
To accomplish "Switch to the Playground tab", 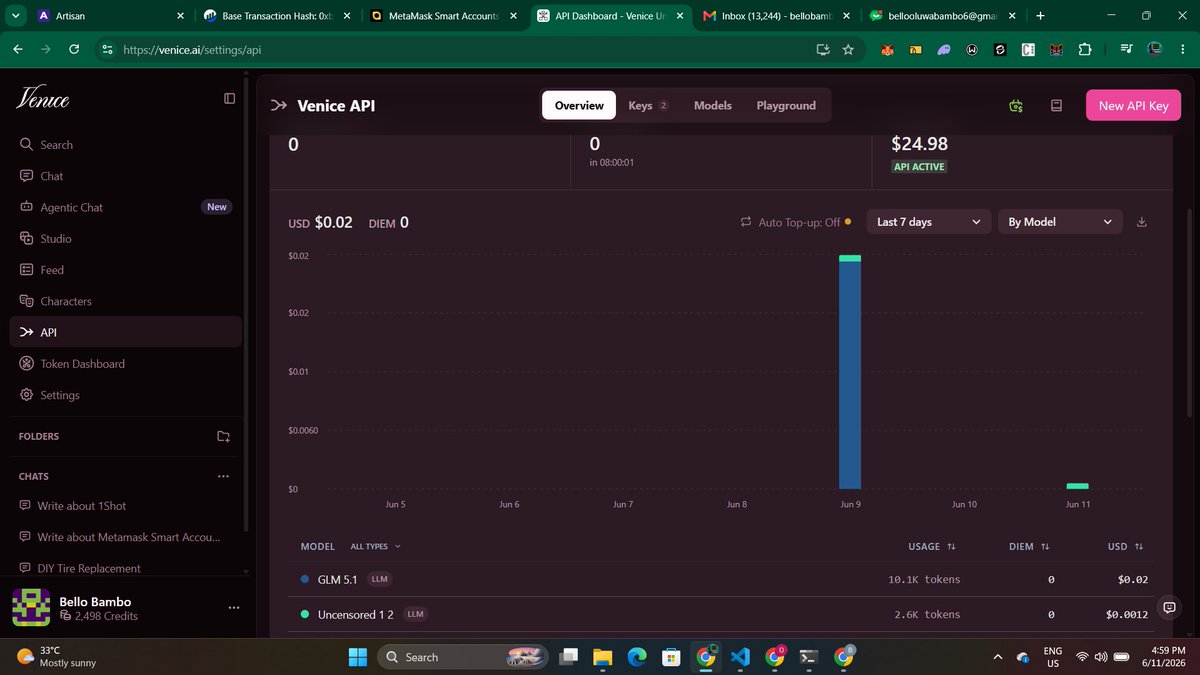I will click(x=786, y=105).
